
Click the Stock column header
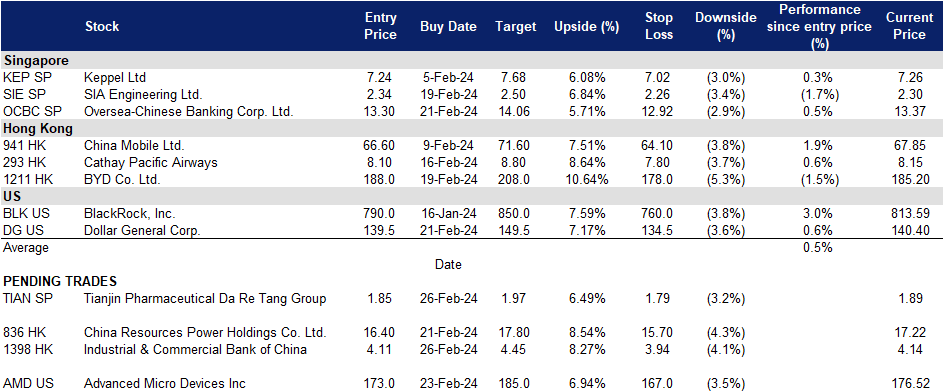pos(102,26)
